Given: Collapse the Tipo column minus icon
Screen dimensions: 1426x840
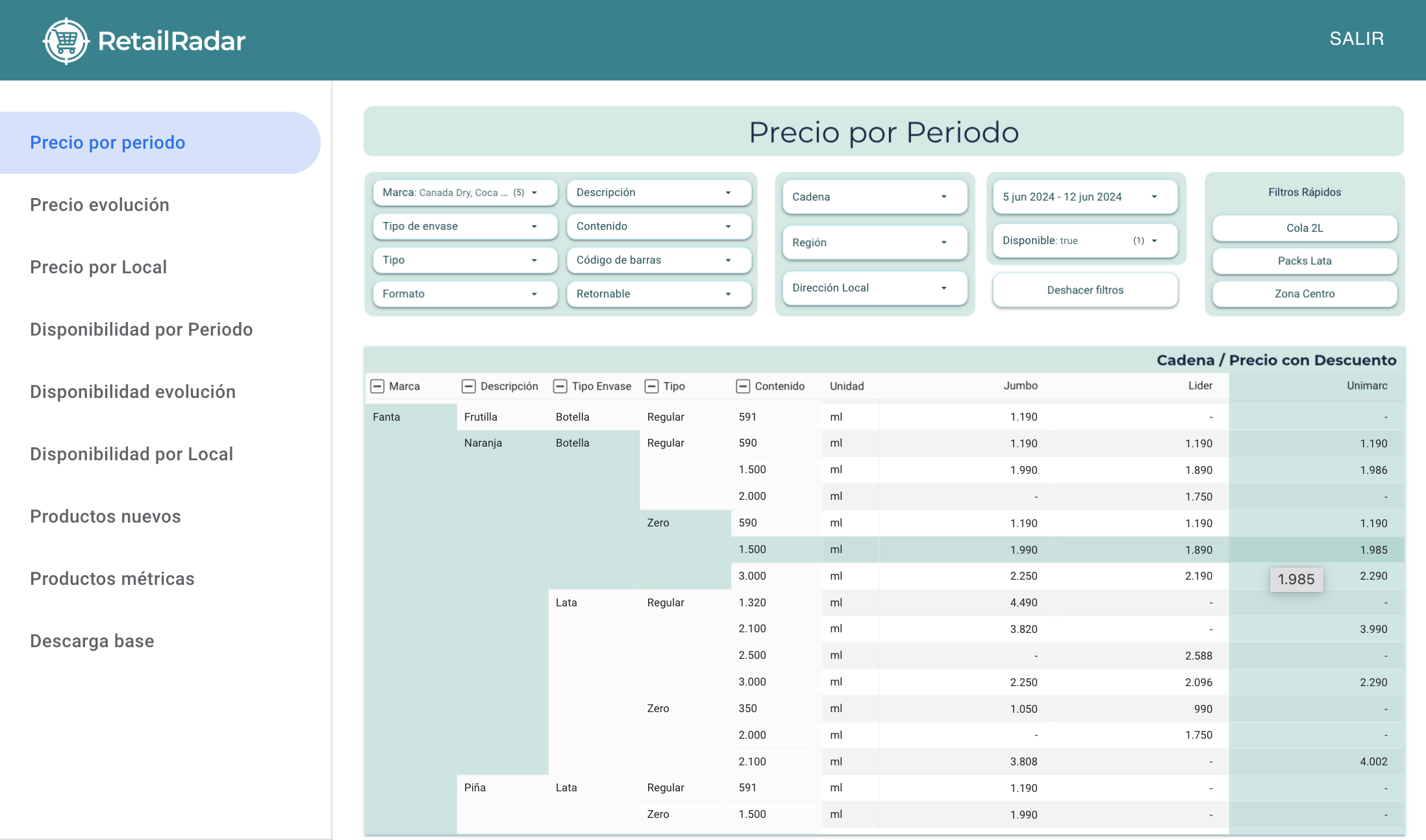Looking at the screenshot, I should click(651, 386).
